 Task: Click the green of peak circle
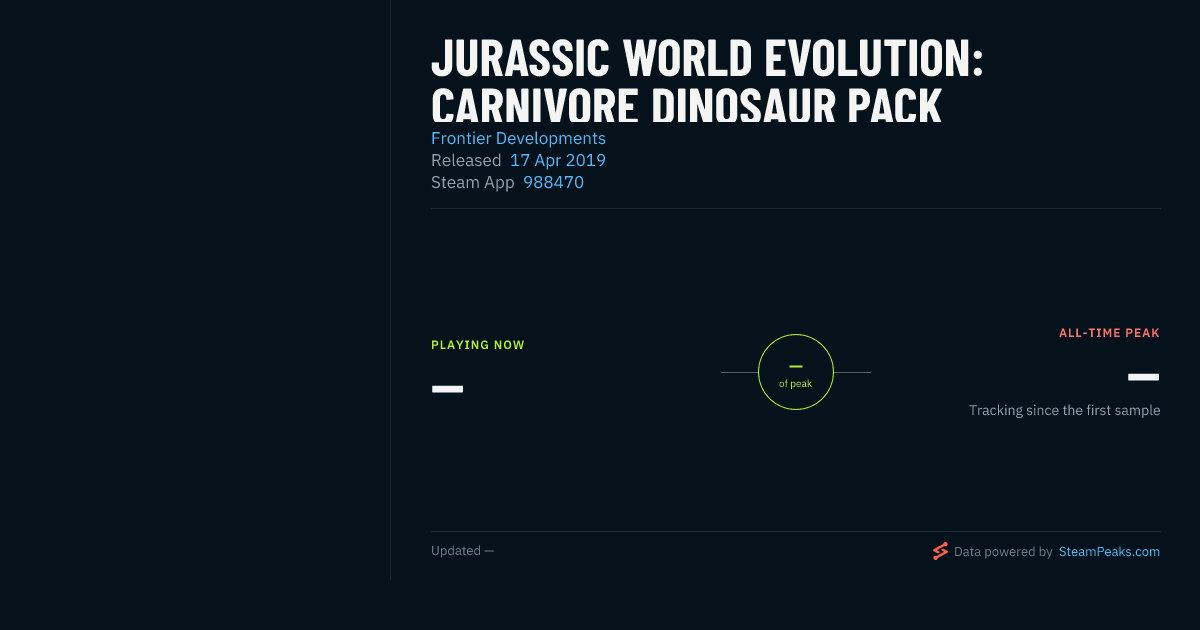[796, 372]
